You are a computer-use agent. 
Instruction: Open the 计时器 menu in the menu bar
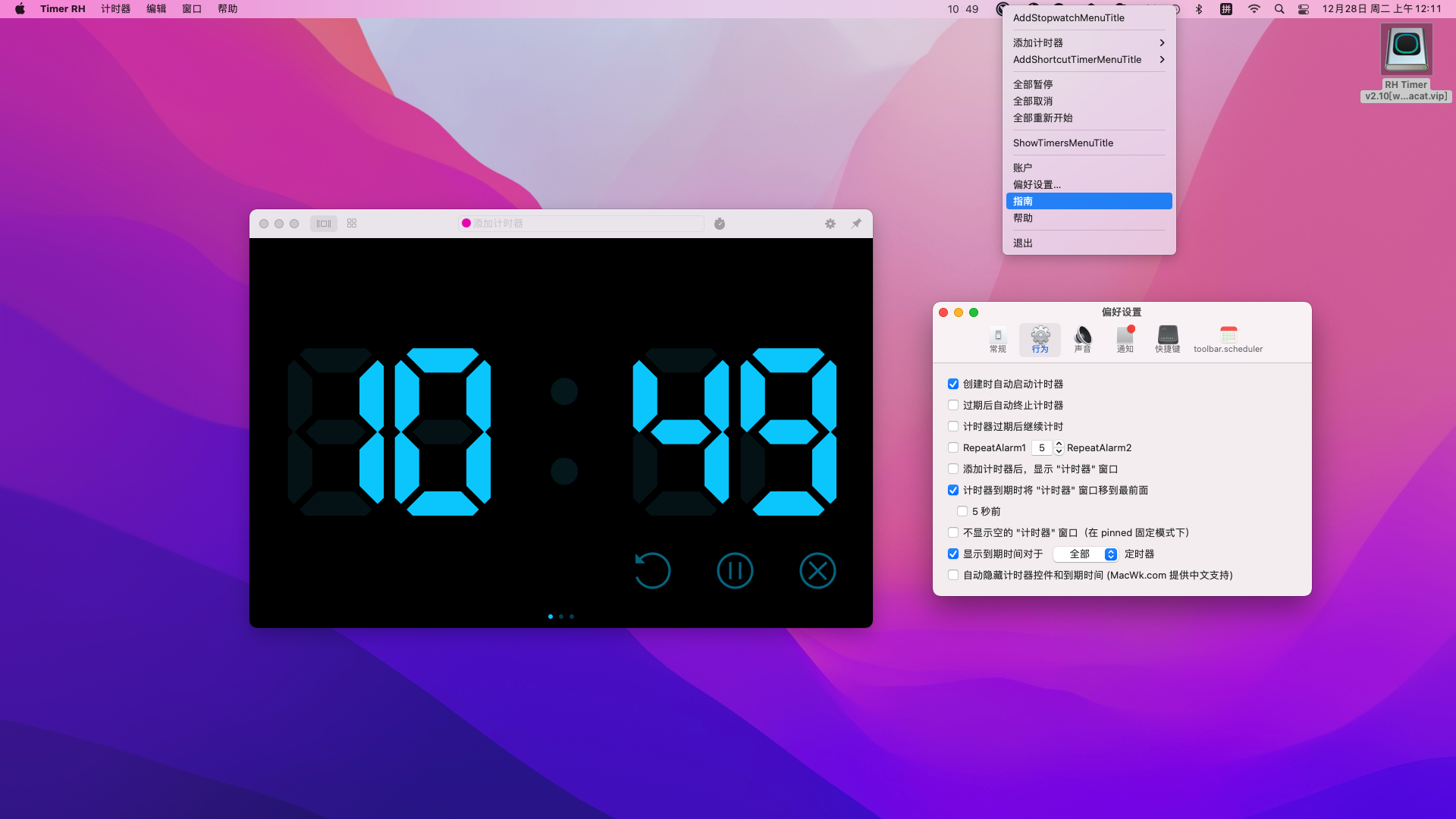click(x=116, y=9)
